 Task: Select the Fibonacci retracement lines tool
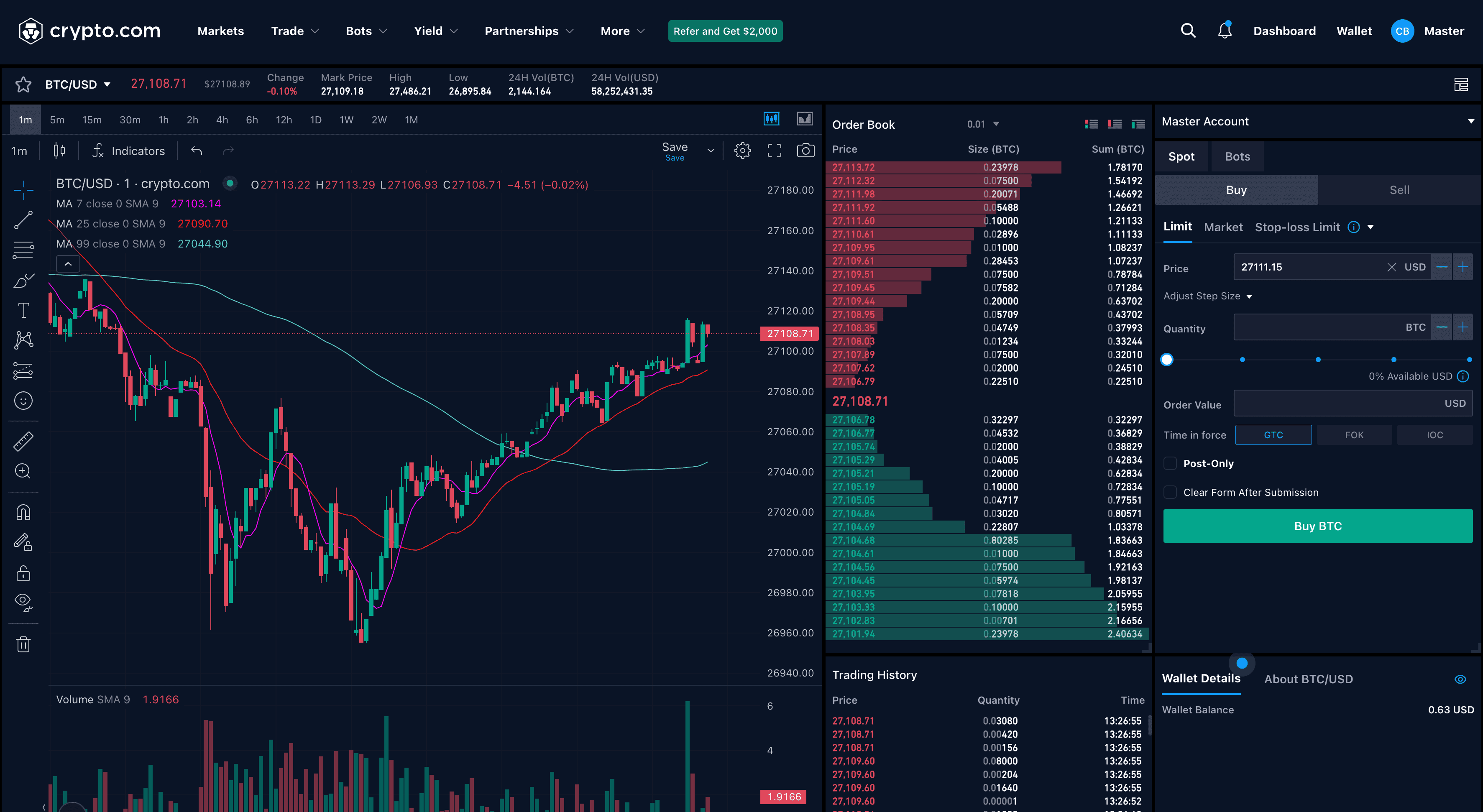pos(23,250)
